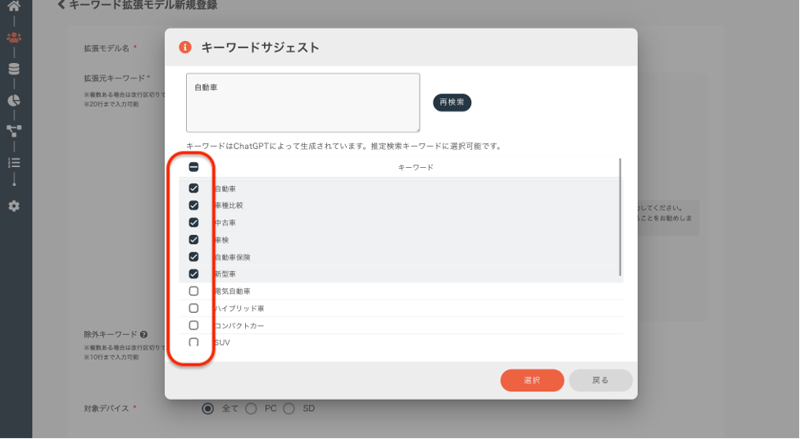Open the audience people icon in the sidebar
800x439 pixels.
click(x=14, y=37)
